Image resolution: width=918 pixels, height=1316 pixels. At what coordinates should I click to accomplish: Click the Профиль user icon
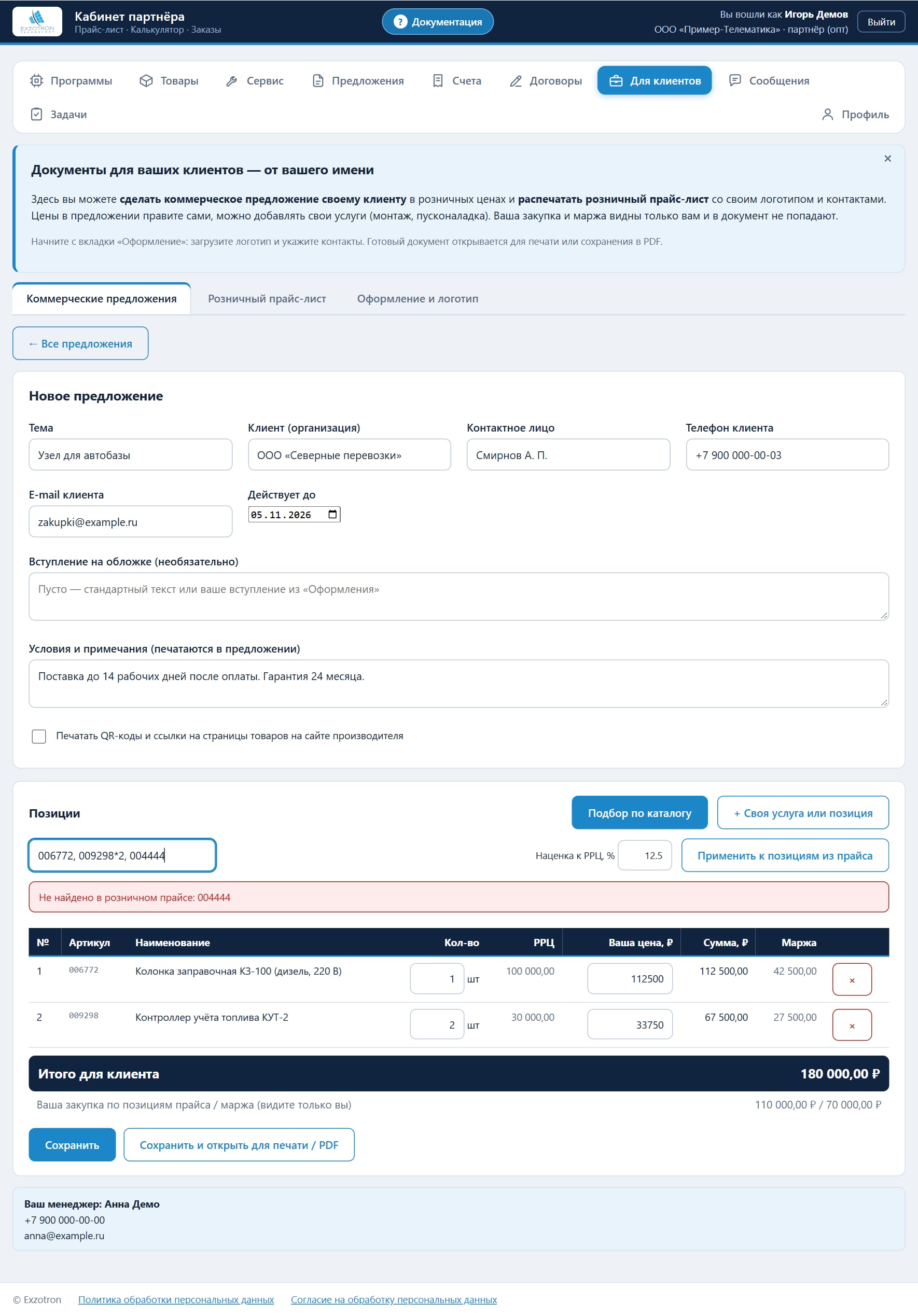(827, 114)
